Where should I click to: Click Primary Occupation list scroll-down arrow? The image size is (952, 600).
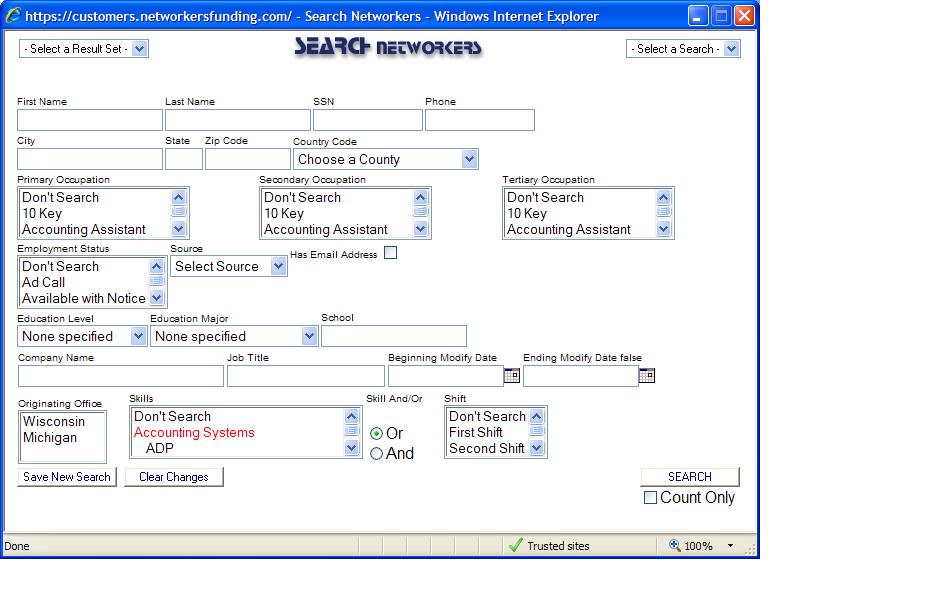[x=178, y=228]
